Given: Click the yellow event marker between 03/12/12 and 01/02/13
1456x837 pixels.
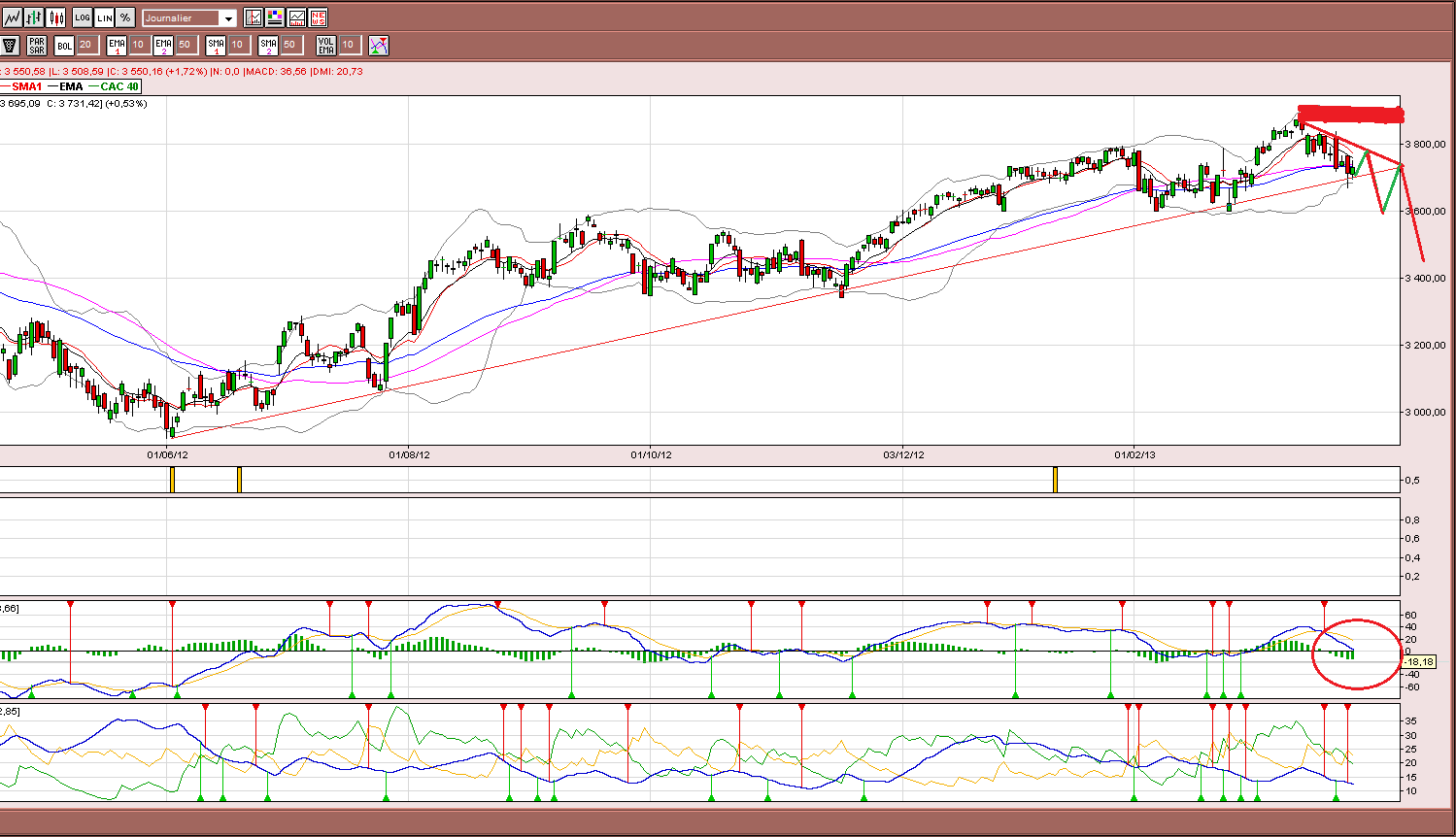Looking at the screenshot, I should point(1055,479).
